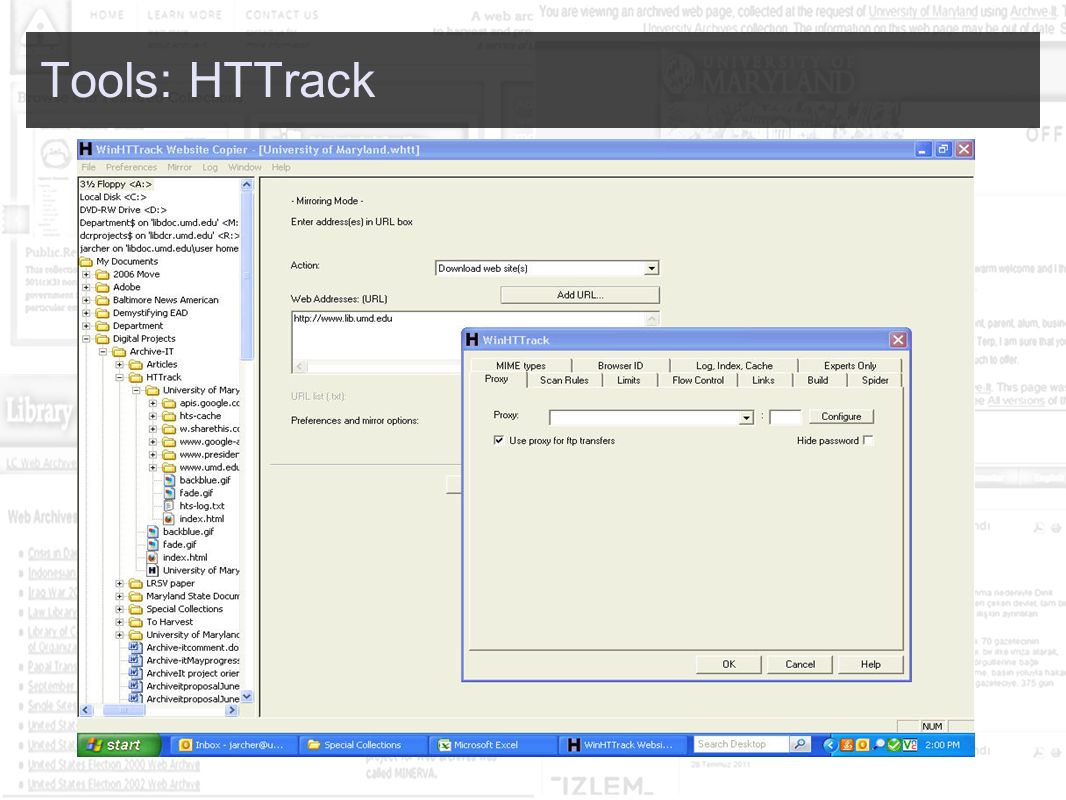Click the My Documents folder icon
This screenshot has width=1066, height=800.
[86, 262]
